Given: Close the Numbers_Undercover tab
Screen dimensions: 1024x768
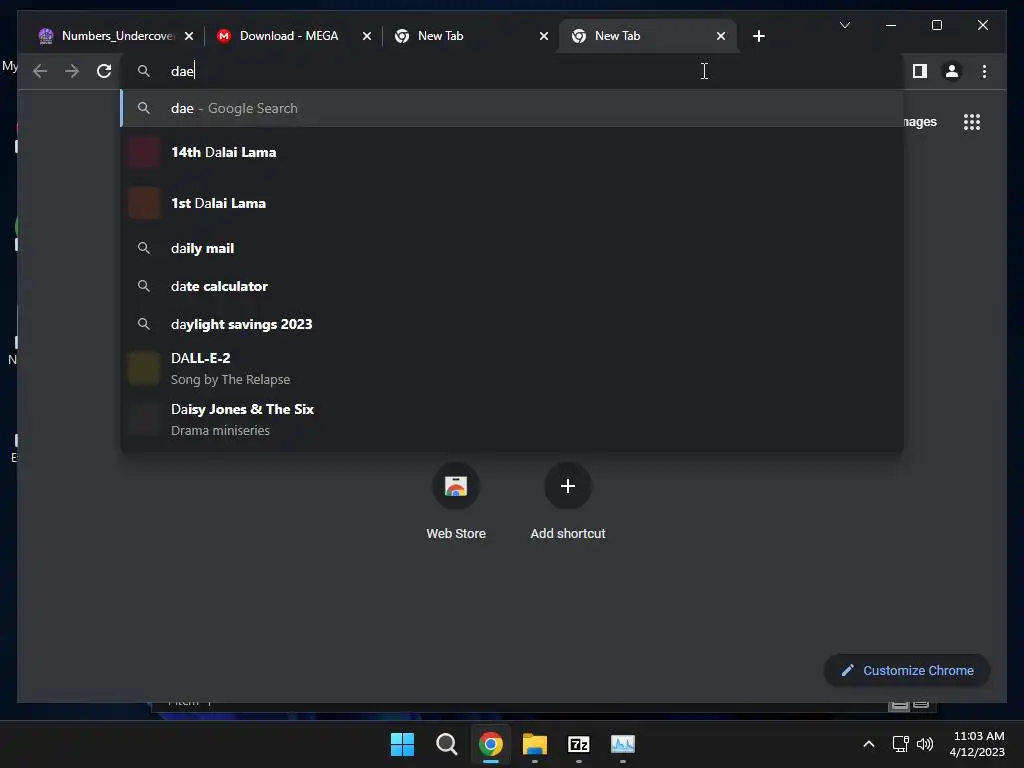Looking at the screenshot, I should pos(189,36).
